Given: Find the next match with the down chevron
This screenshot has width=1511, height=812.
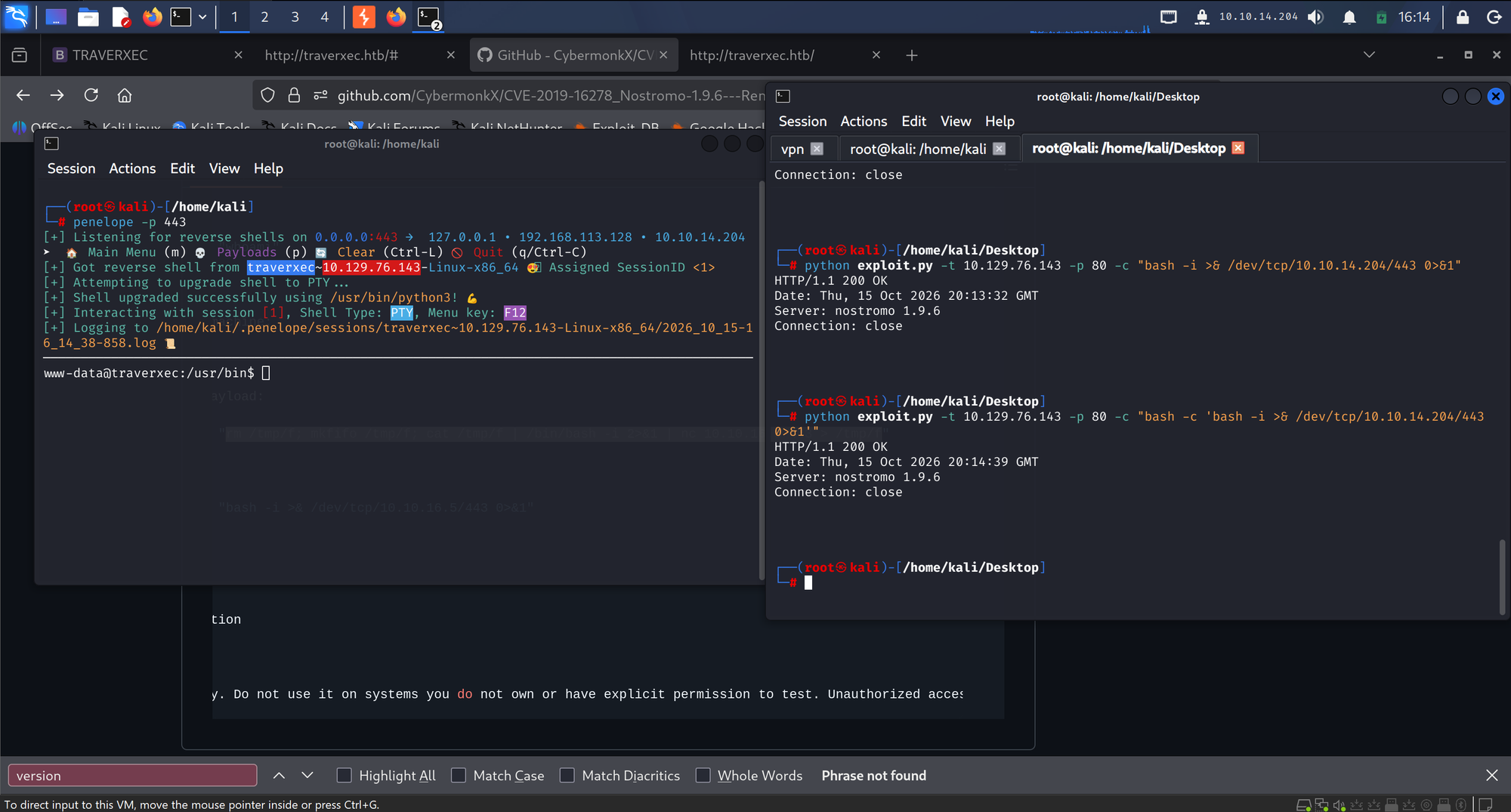Looking at the screenshot, I should point(307,776).
